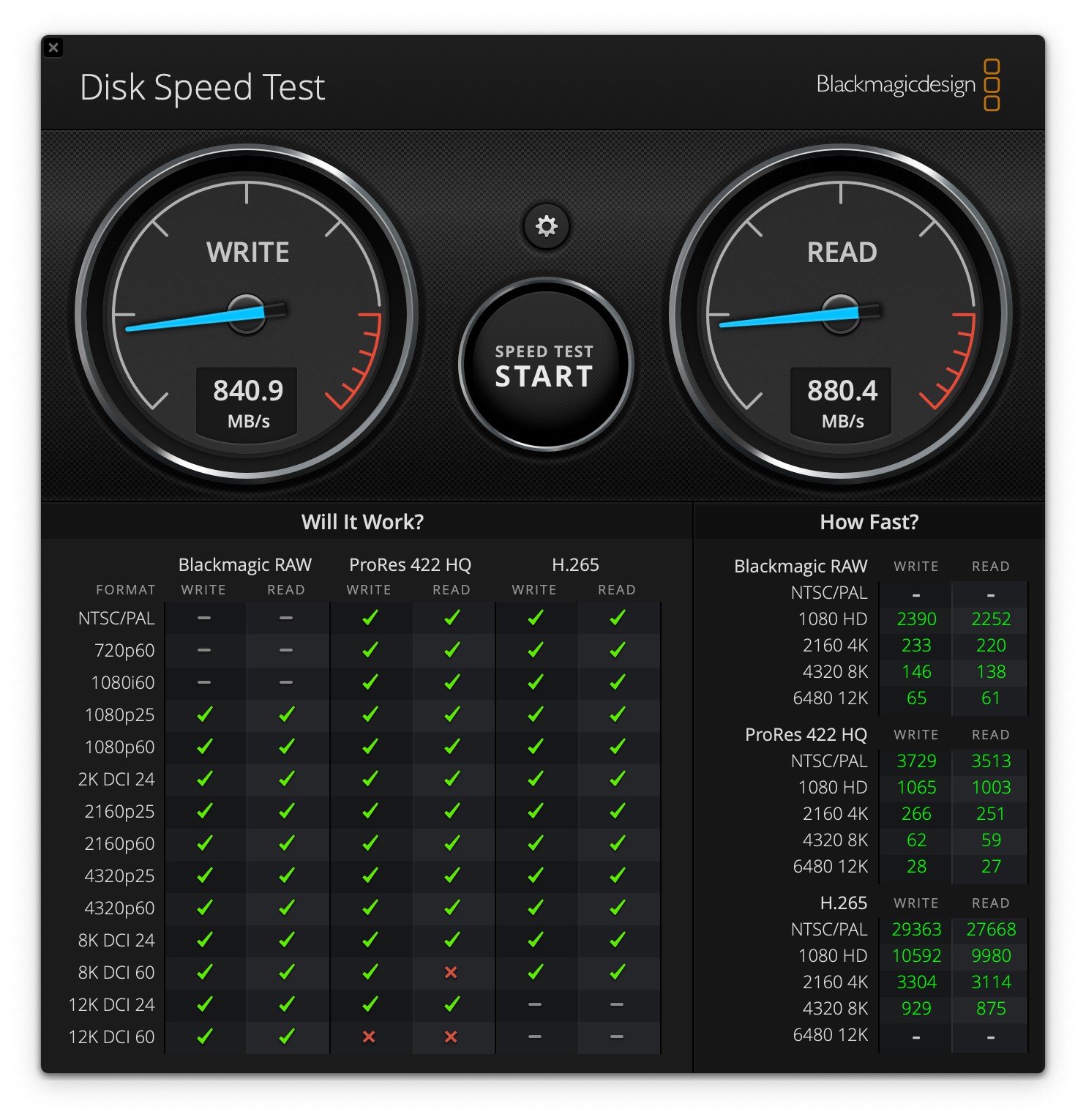Click Blackmagic RAW write checkmark for 1080p25
This screenshot has width=1086, height=1120.
pyautogui.click(x=205, y=714)
